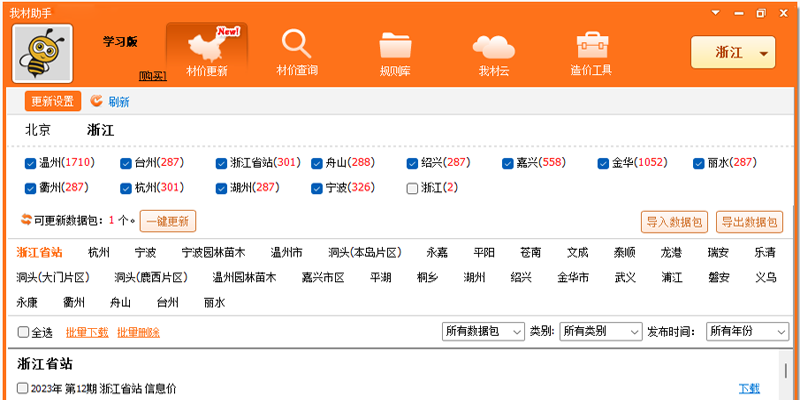The width and height of the screenshot is (800, 400).
Task: Click the 浙江省站 list heading
Action: 45,364
